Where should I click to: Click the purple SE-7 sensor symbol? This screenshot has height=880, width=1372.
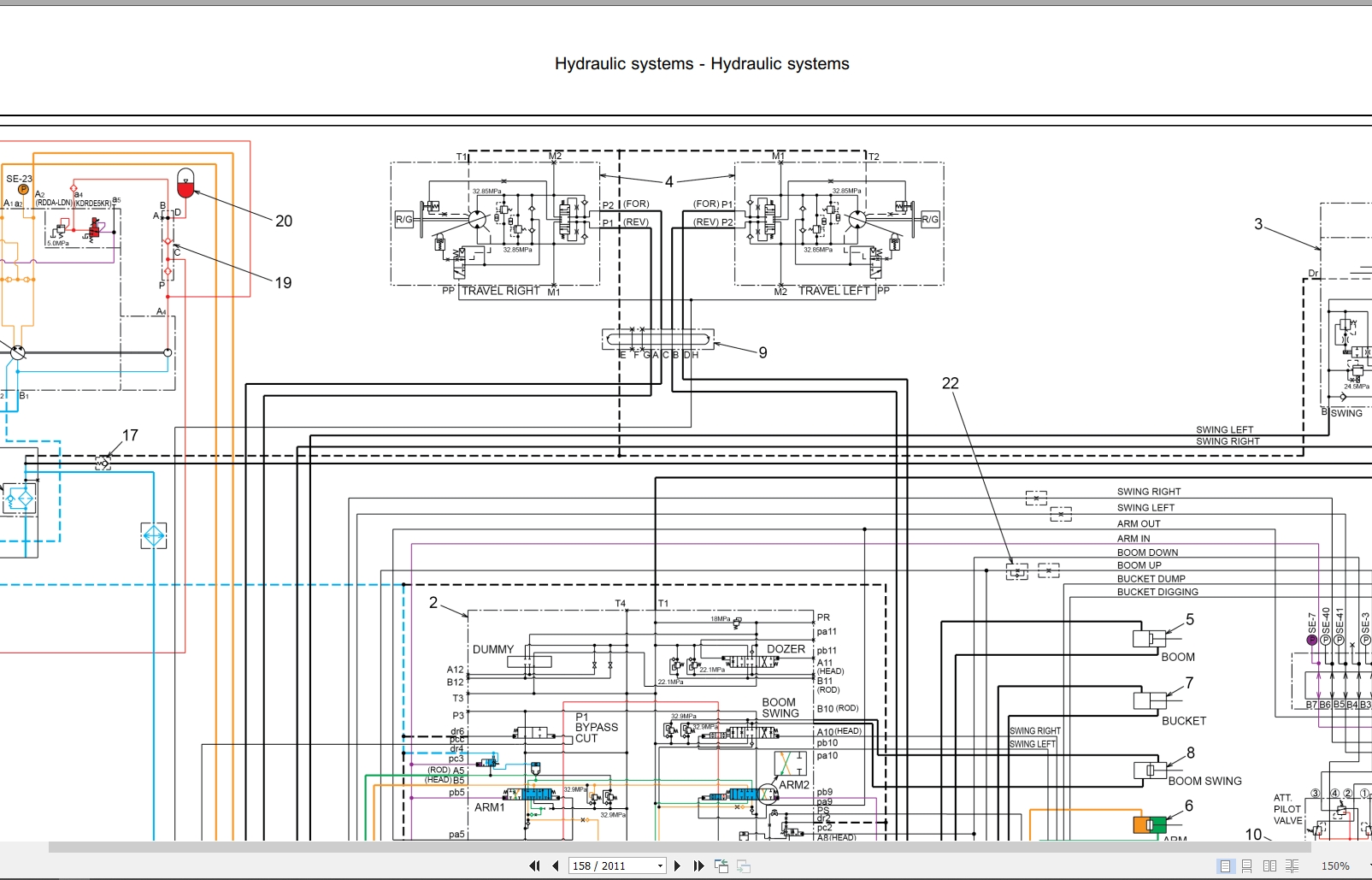pyautogui.click(x=1312, y=640)
